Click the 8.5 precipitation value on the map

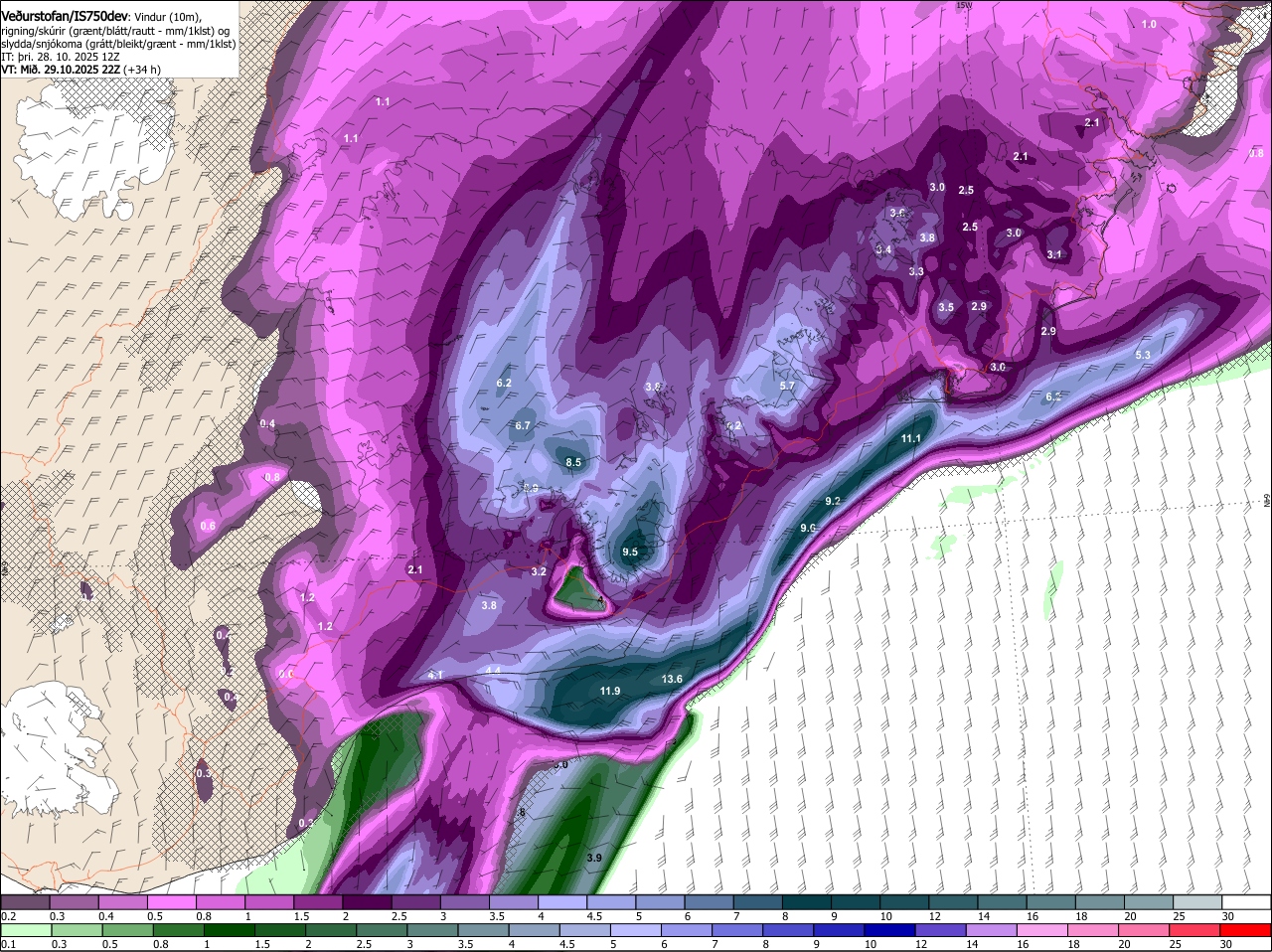[x=573, y=462]
